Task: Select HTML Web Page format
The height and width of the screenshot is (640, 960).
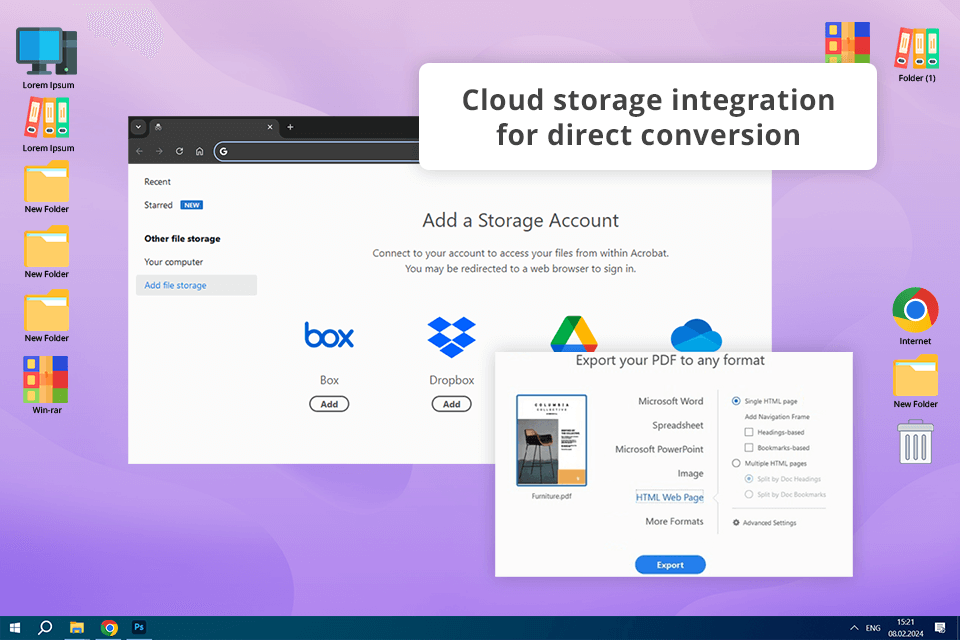Action: pos(670,497)
